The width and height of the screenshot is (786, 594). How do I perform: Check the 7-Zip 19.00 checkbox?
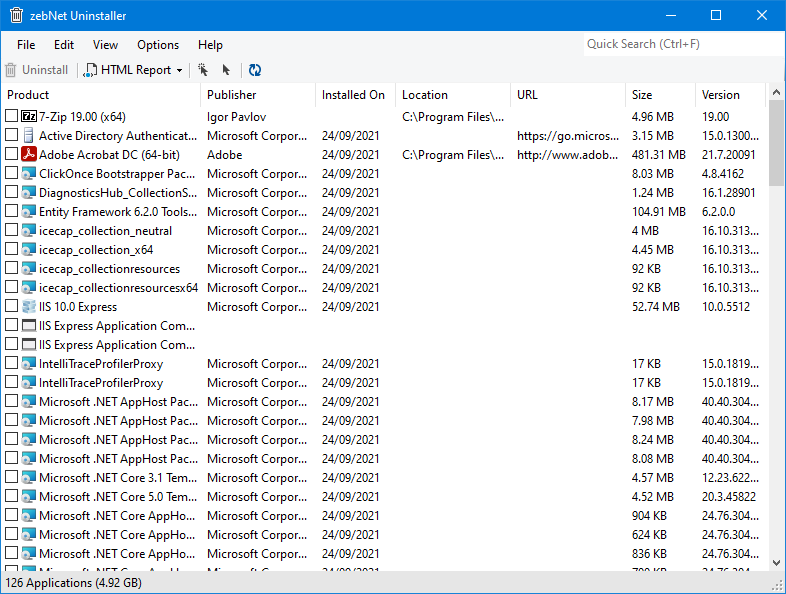12,117
